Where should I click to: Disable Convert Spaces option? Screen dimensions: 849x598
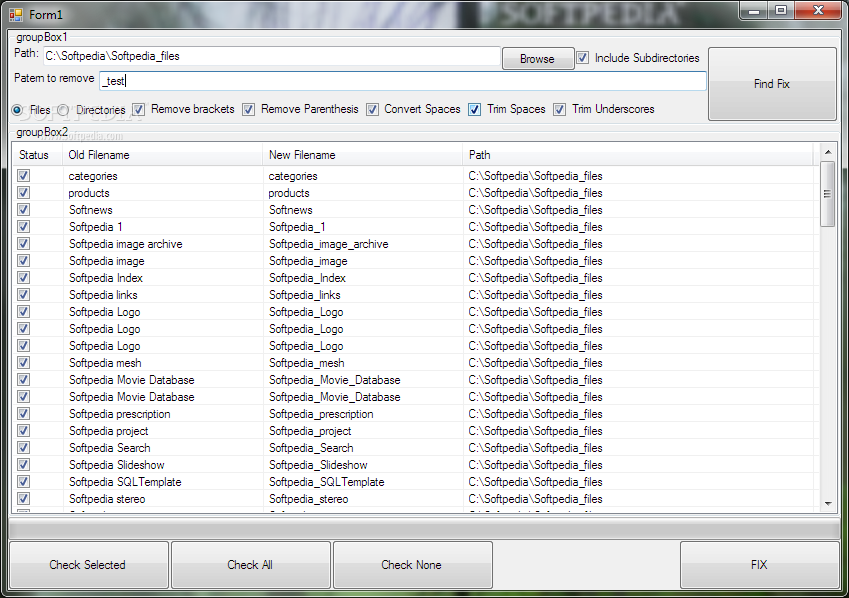372,109
